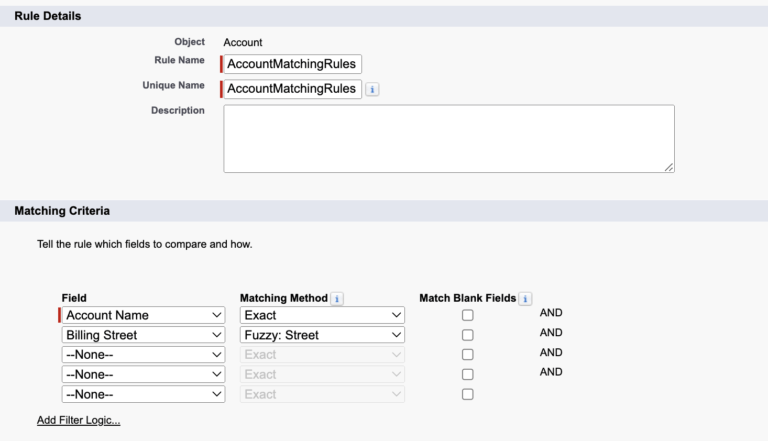
Task: Focus the Unique Name input field
Action: pos(291,88)
